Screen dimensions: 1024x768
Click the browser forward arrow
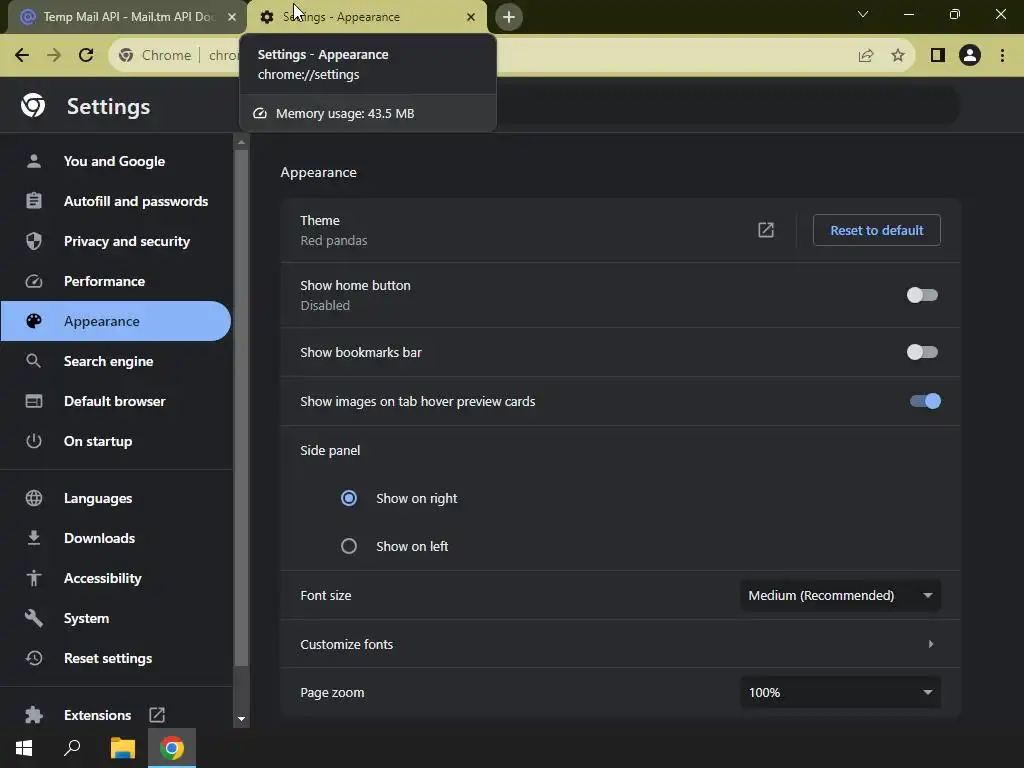pyautogui.click(x=54, y=55)
